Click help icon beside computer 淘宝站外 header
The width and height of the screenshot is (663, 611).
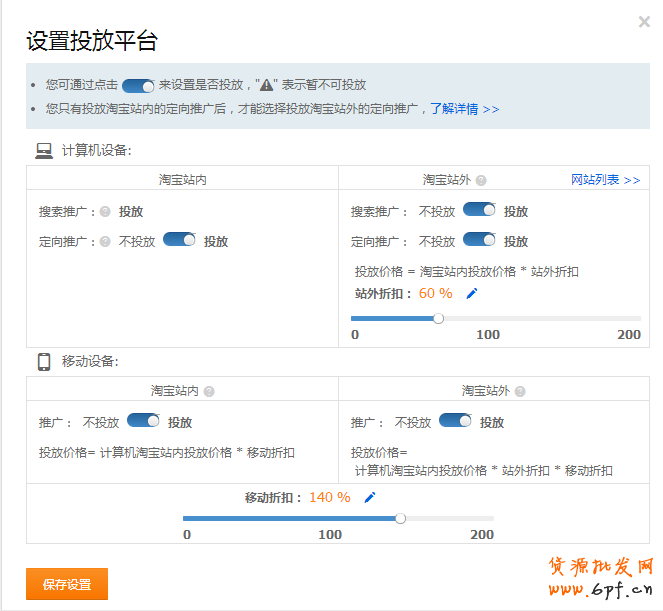click(x=481, y=181)
